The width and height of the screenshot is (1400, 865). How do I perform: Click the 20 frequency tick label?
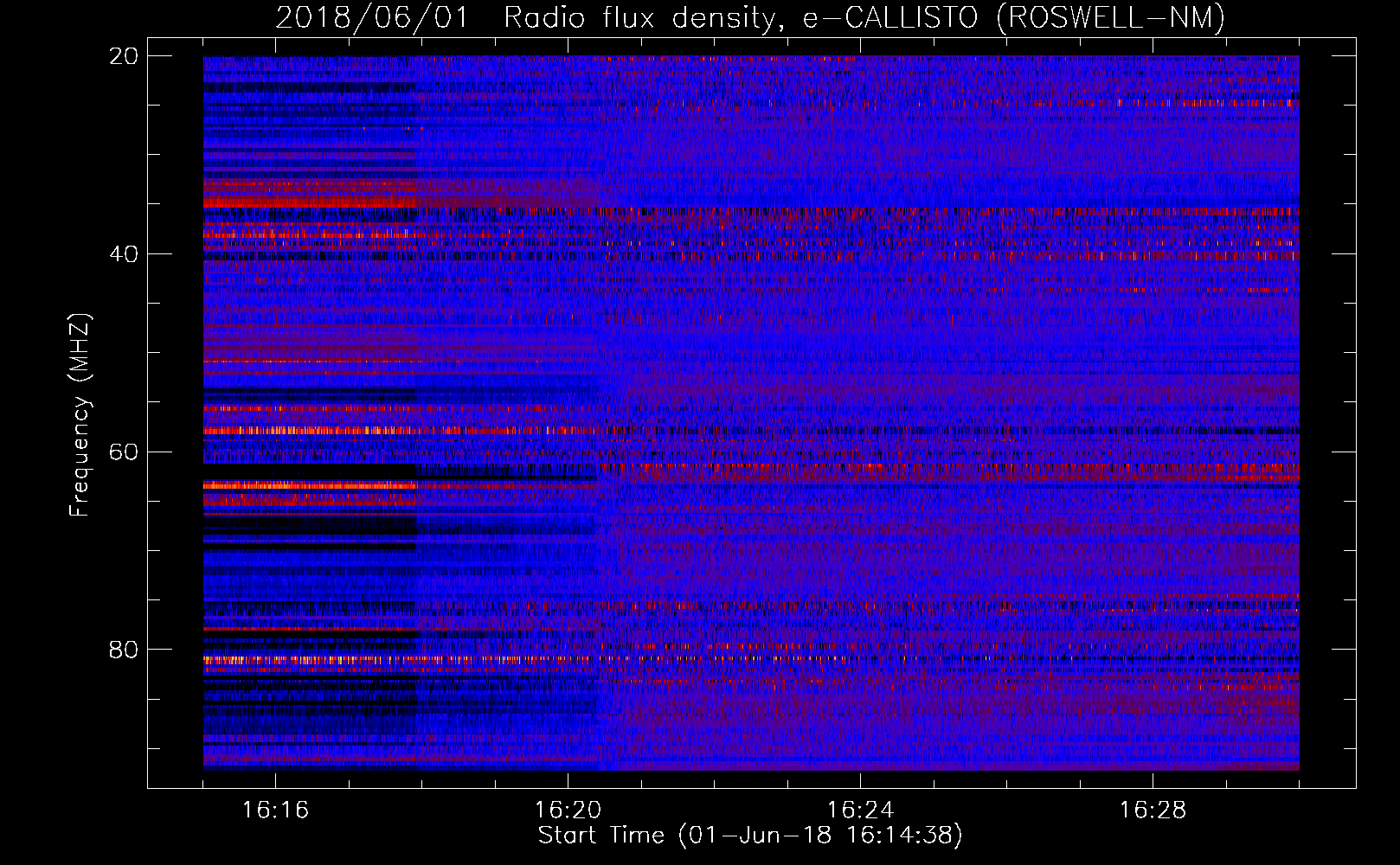[124, 56]
